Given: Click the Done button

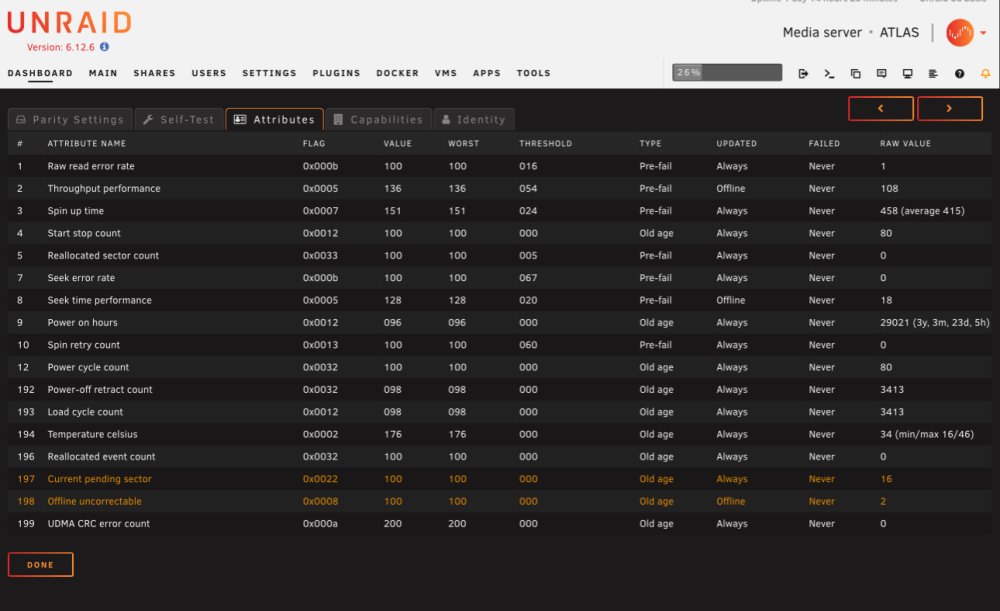Looking at the screenshot, I should pos(40,564).
